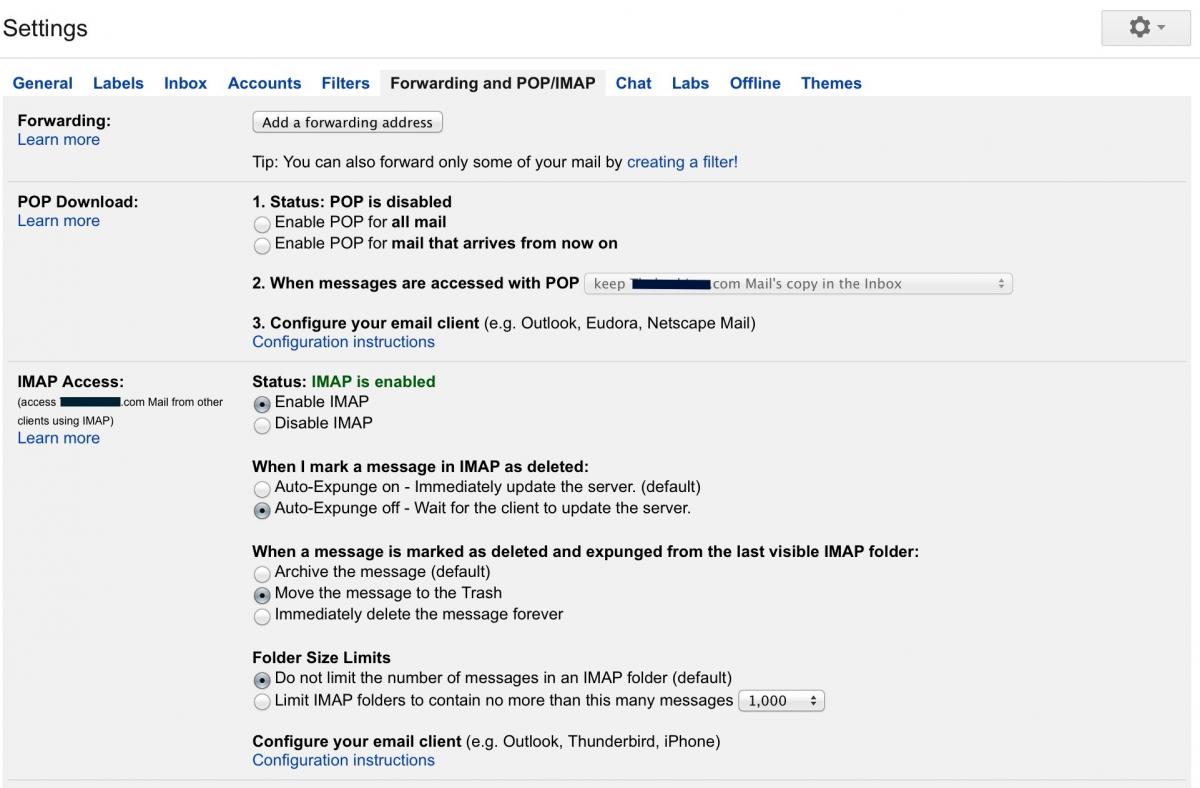
Task: Open Learn more under POP Download
Action: coord(58,221)
